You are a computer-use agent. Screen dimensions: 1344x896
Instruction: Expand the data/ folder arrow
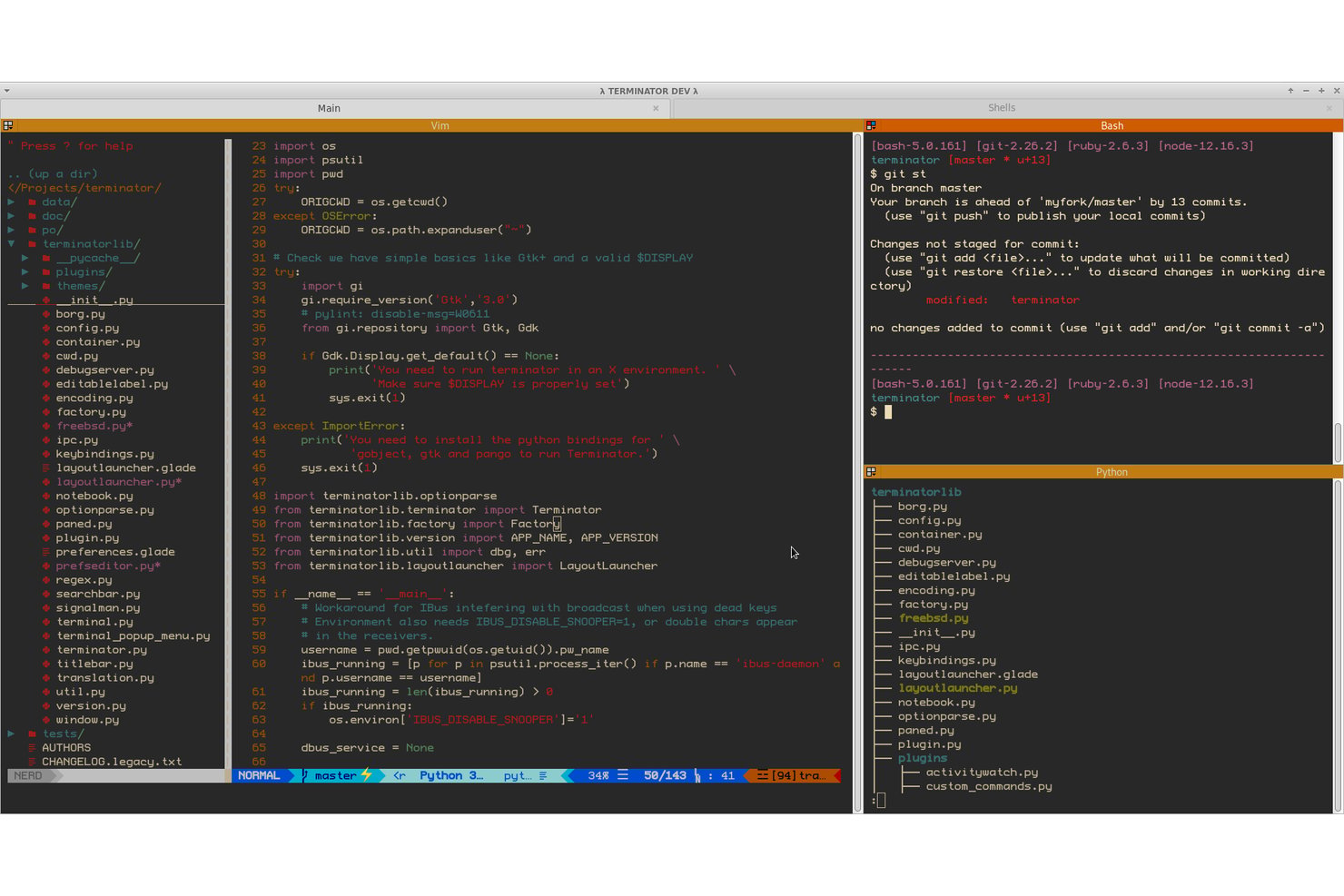11,202
